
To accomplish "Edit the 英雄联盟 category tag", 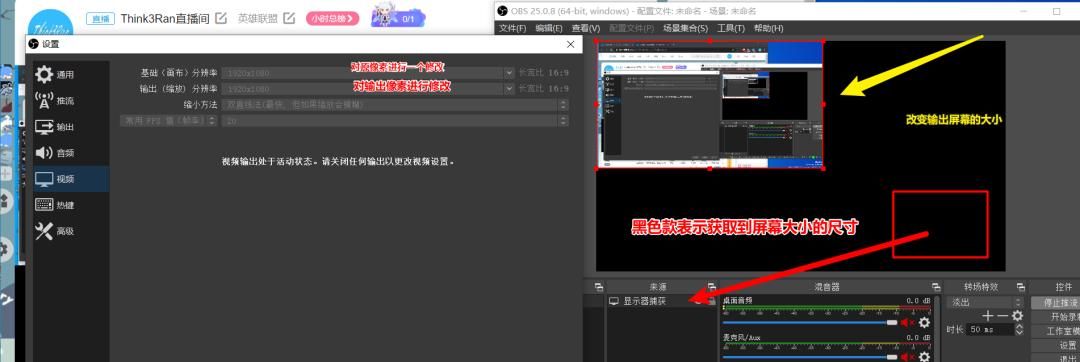I will (x=290, y=18).
